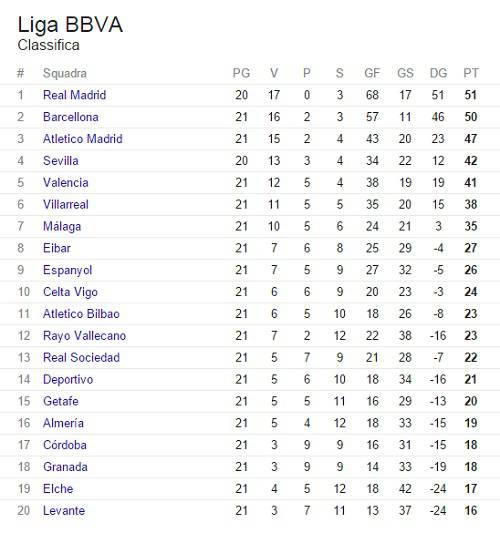The height and width of the screenshot is (533, 500).
Task: Open the Real Madrid team link
Action: 74,95
